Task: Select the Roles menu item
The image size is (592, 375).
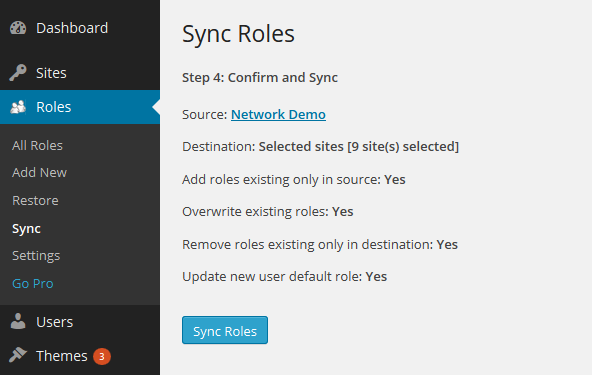Action: [54, 107]
